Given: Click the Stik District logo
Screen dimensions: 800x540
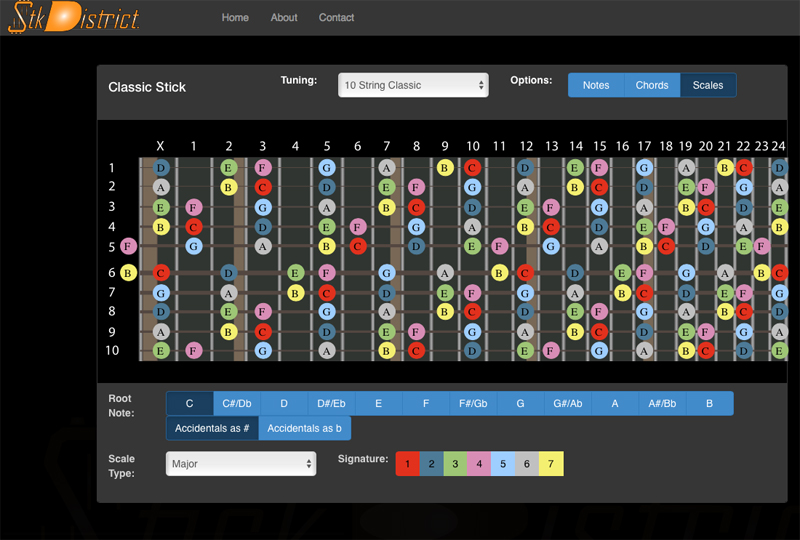Looking at the screenshot, I should click(75, 17).
